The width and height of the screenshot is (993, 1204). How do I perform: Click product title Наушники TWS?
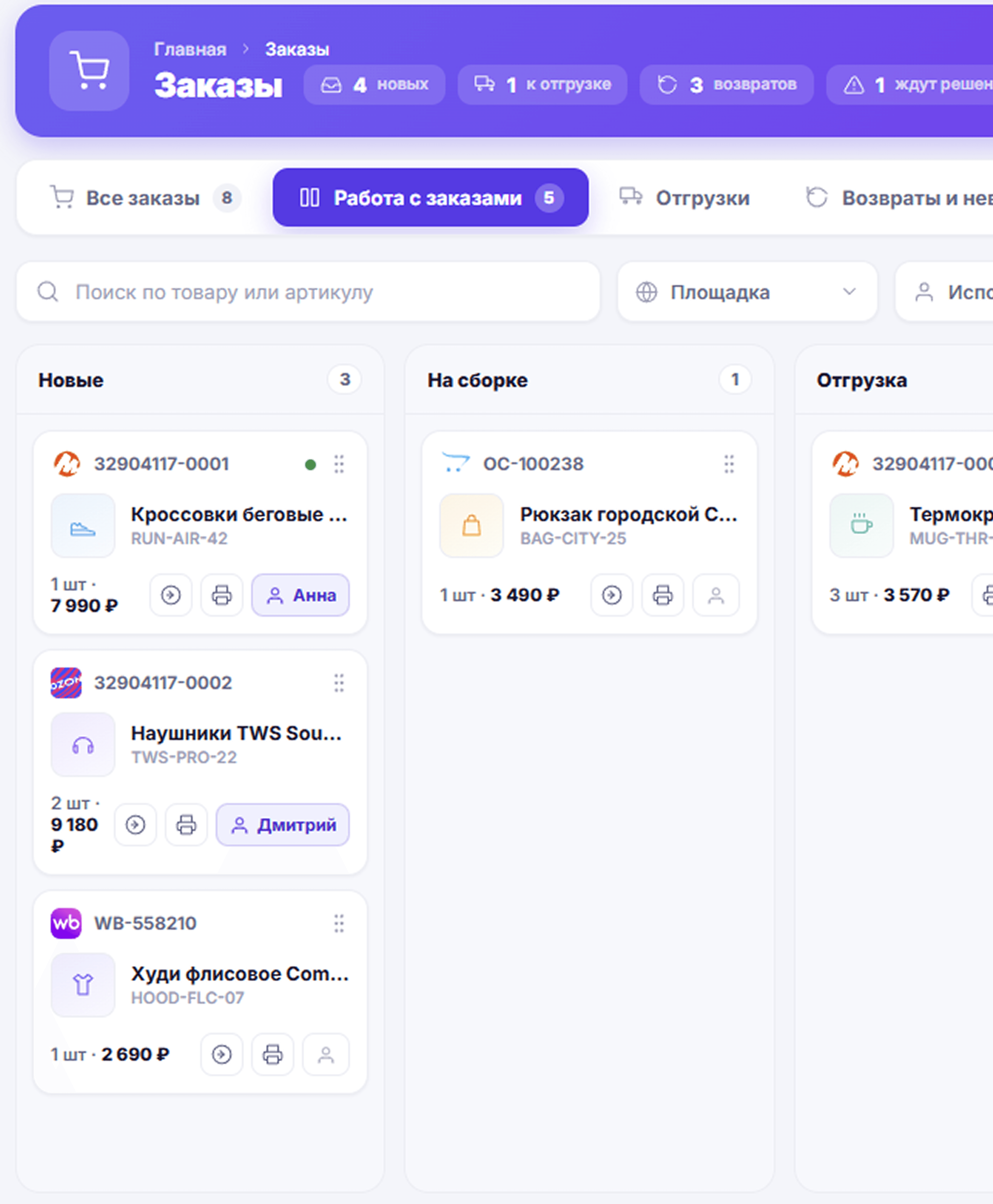pyautogui.click(x=236, y=733)
